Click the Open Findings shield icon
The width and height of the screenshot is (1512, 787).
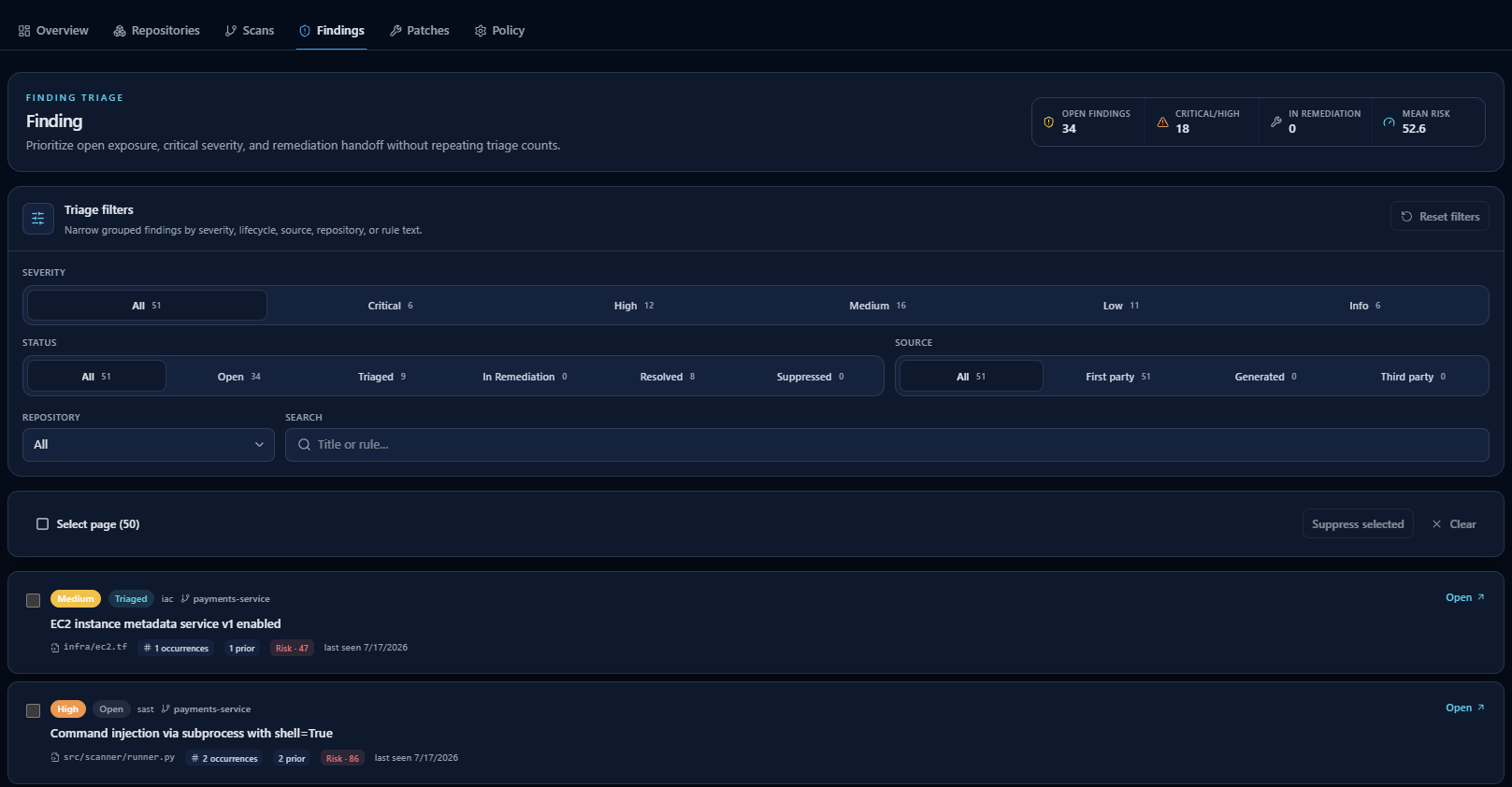tap(1048, 122)
